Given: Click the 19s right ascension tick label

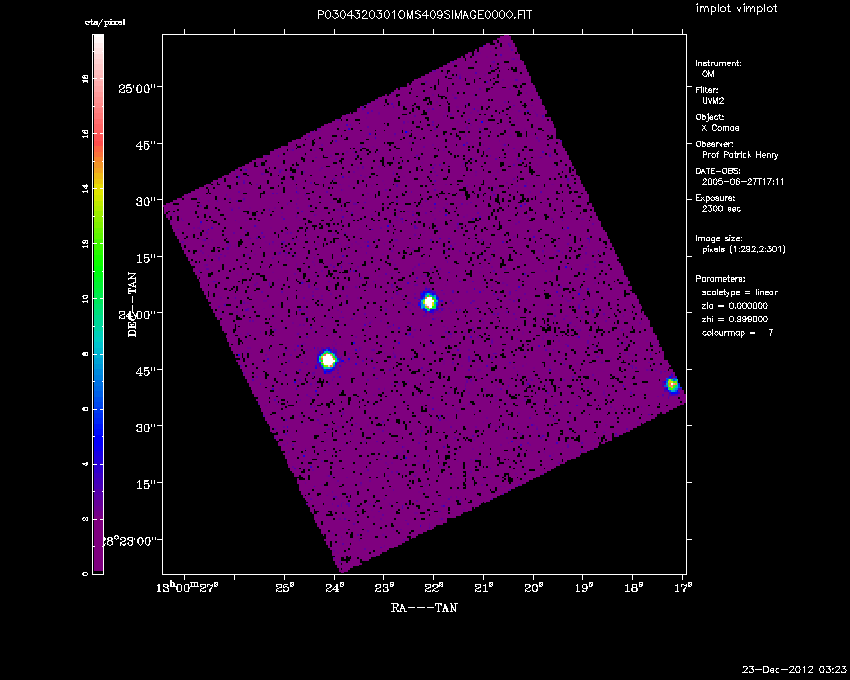Looking at the screenshot, I should (x=583, y=588).
